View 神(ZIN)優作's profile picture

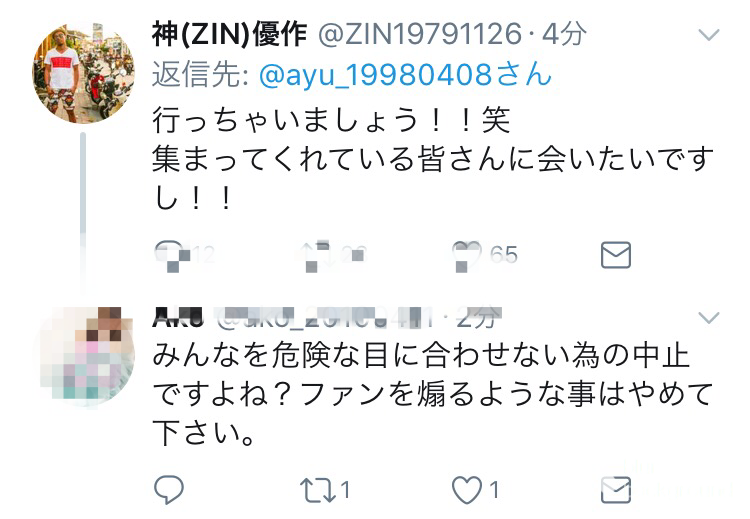(83, 73)
